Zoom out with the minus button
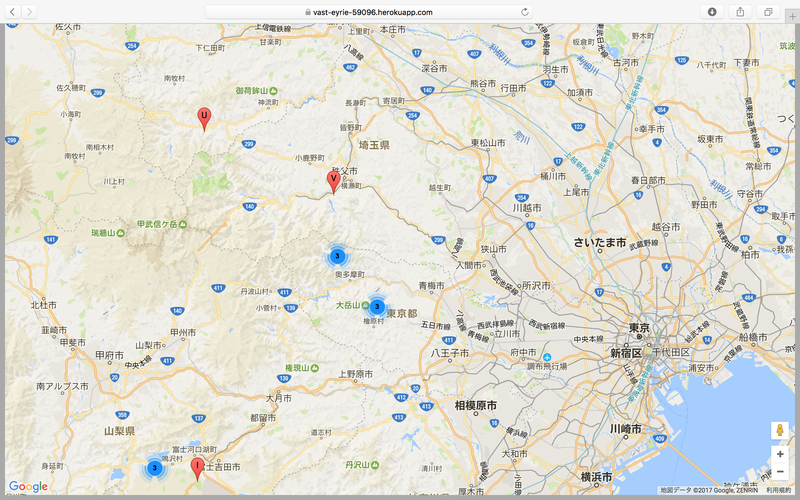This screenshot has height=500, width=800. pos(779,472)
